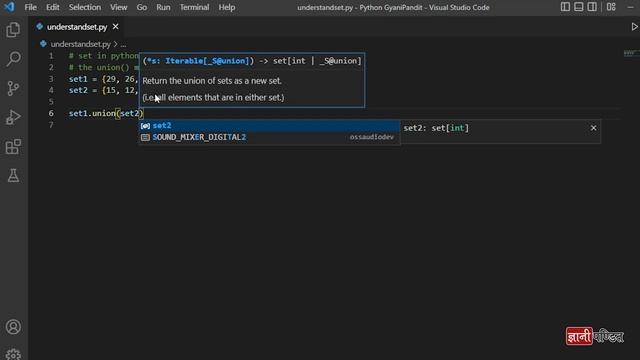Open the Terminal menu
This screenshot has width=640, height=360.
[194, 7]
